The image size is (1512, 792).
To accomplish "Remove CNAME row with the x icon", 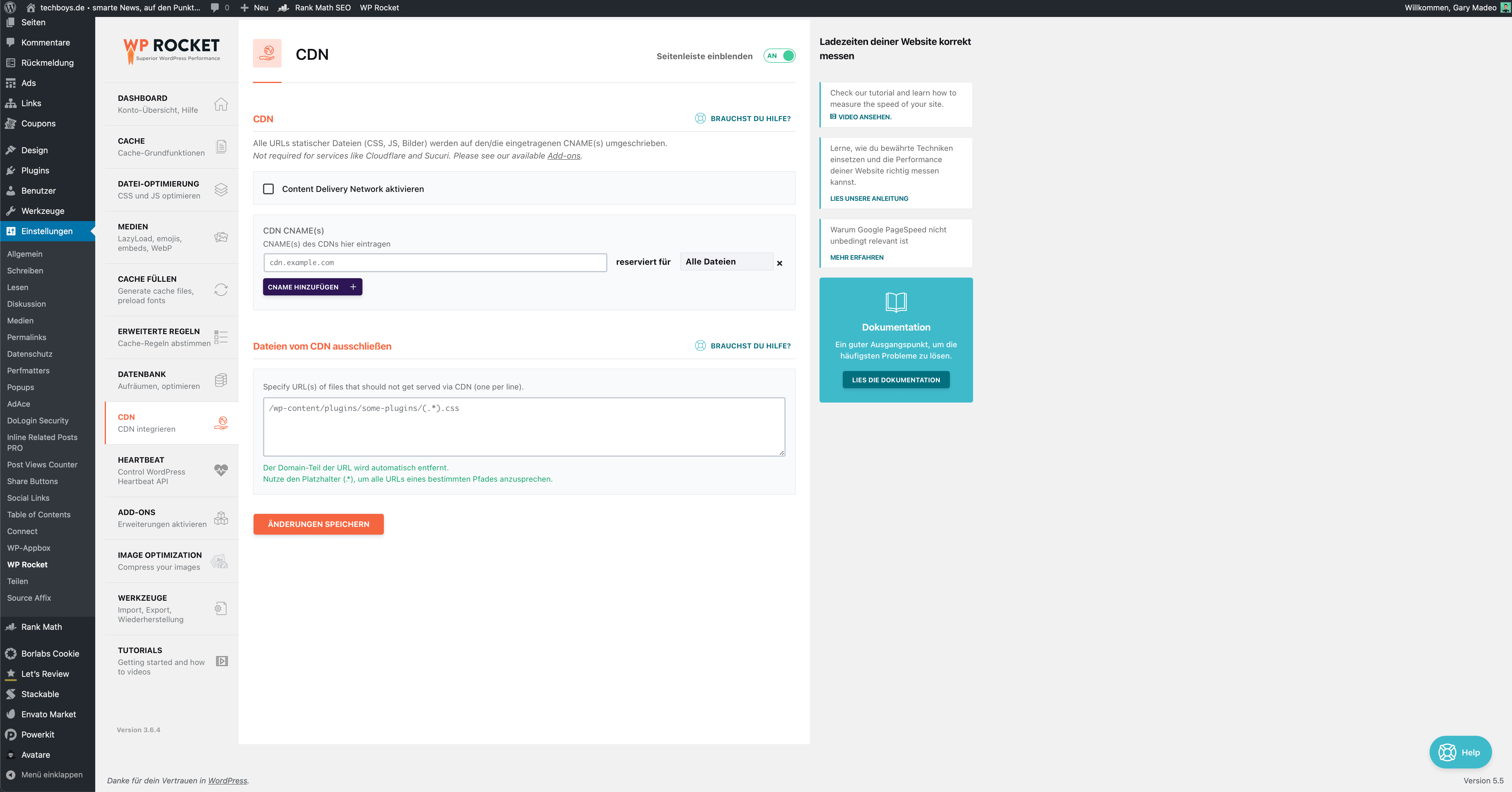I will pyautogui.click(x=779, y=263).
